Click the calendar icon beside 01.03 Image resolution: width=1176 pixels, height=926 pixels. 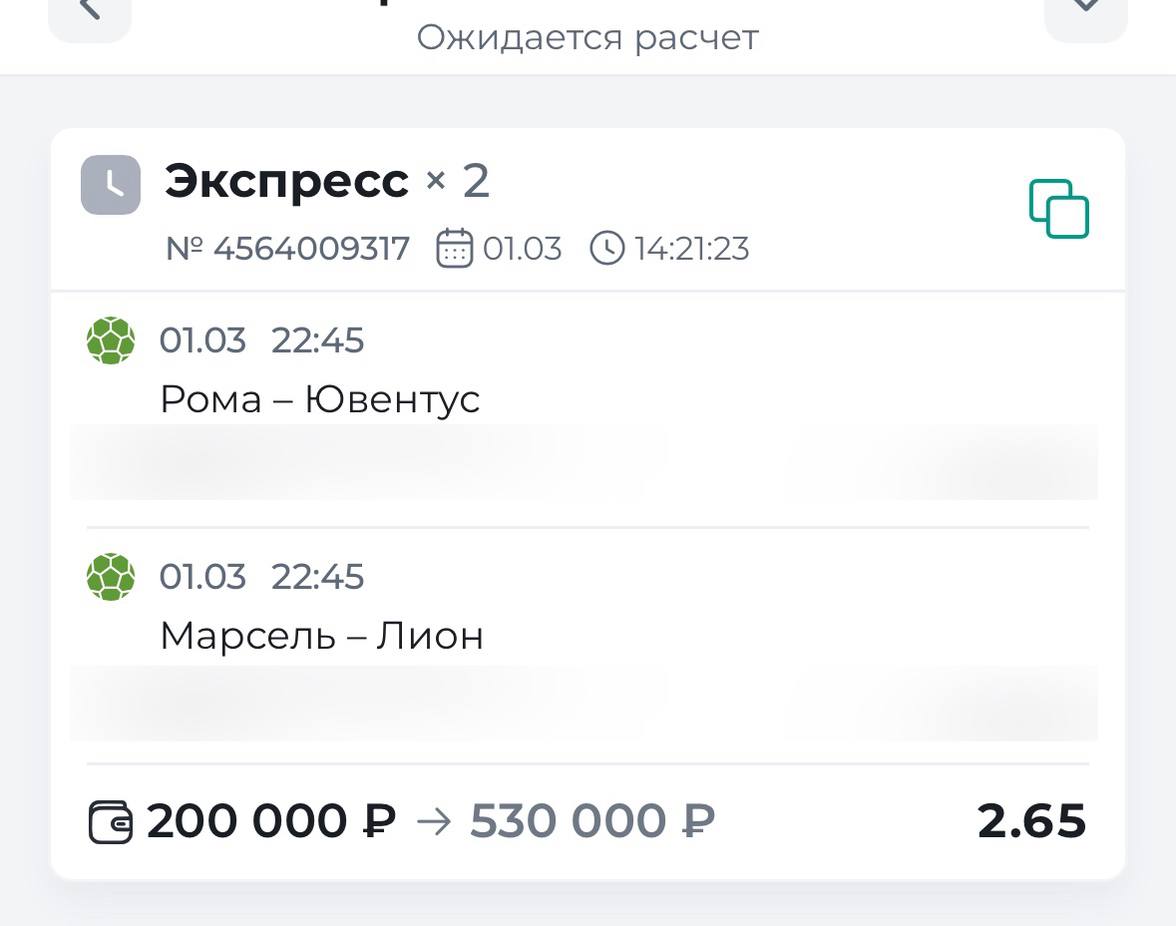coord(454,248)
